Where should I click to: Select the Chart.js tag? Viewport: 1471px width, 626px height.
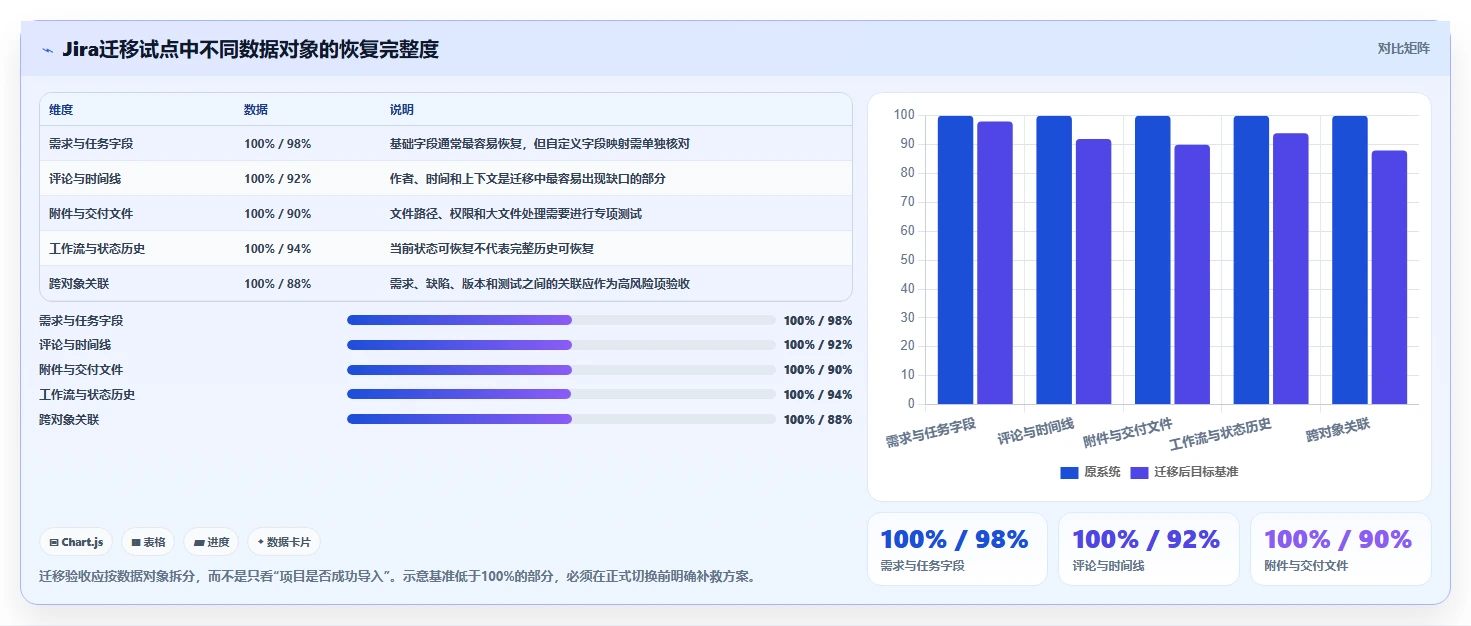click(x=76, y=542)
